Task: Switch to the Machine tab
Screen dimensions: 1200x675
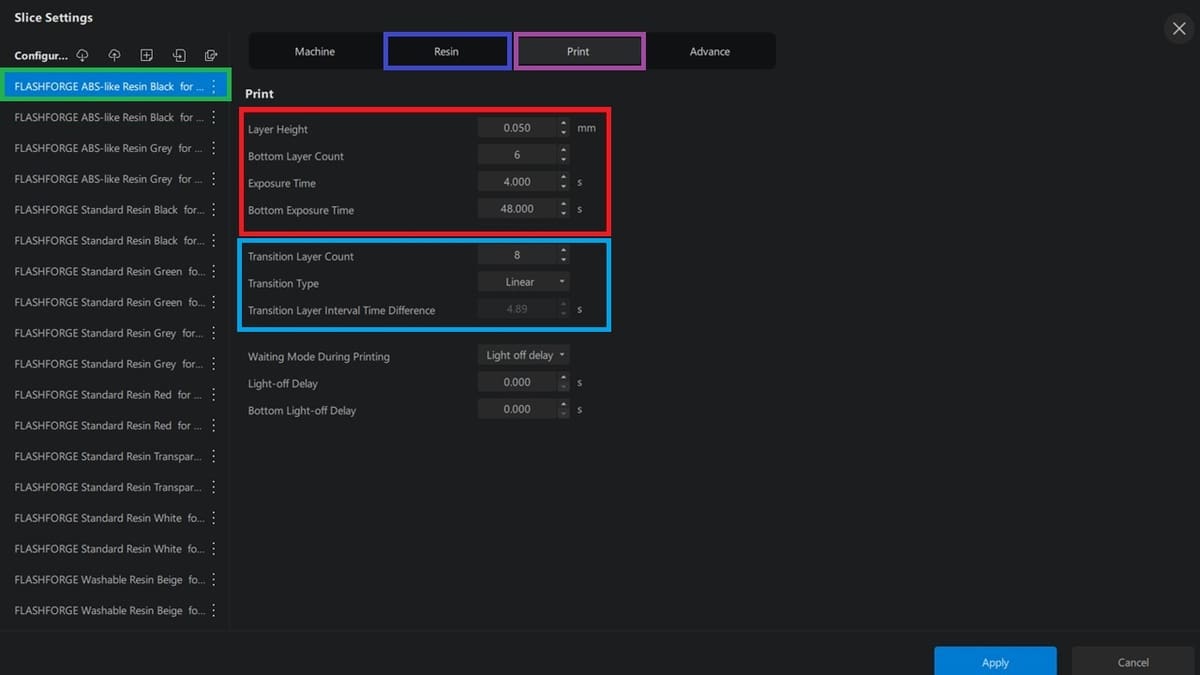Action: pos(315,51)
